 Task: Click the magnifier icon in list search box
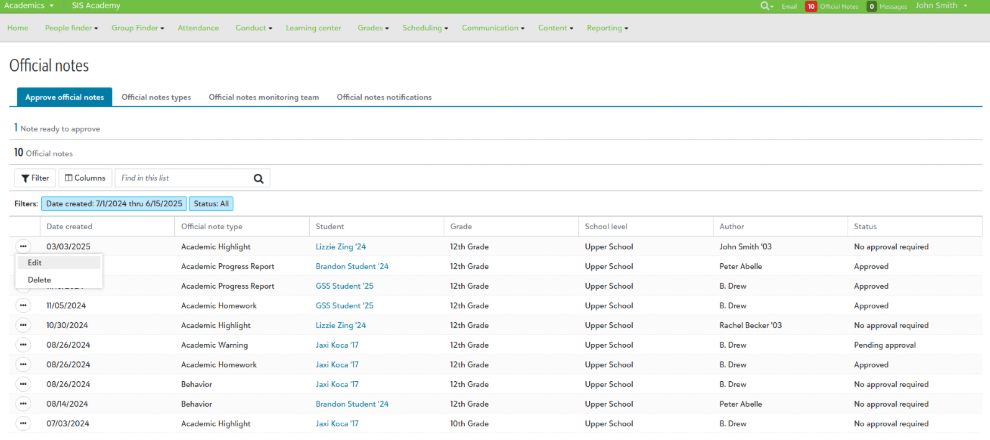pos(258,179)
